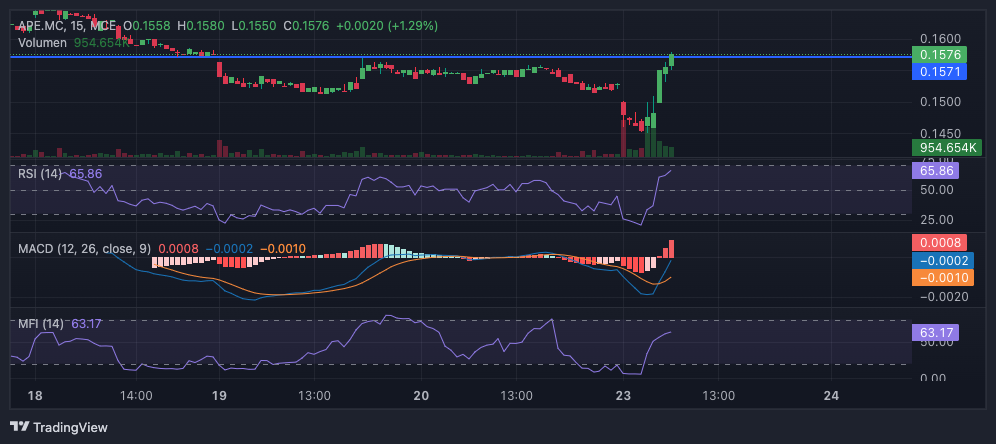Screen dimensions: 996x444
Task: Click the blue 0.1571 price line tag
Action: 939,72
